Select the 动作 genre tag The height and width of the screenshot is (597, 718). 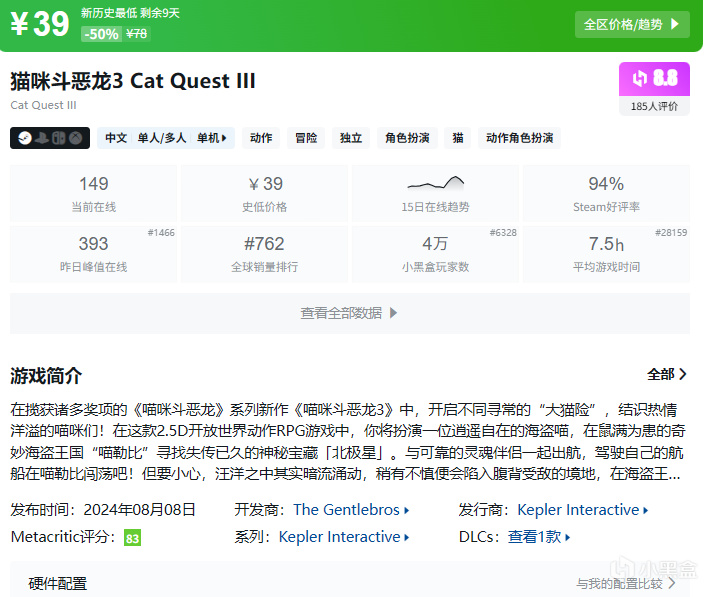point(261,138)
